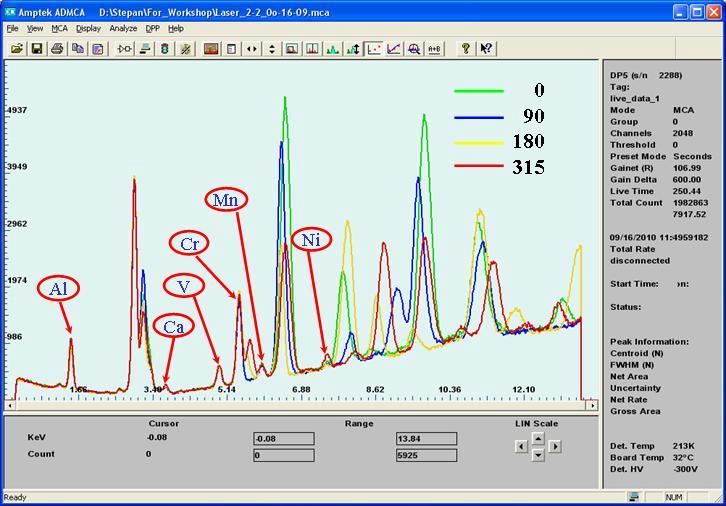Click the connect-to-device plug icon
The height and width of the screenshot is (506, 726).
click(125, 49)
